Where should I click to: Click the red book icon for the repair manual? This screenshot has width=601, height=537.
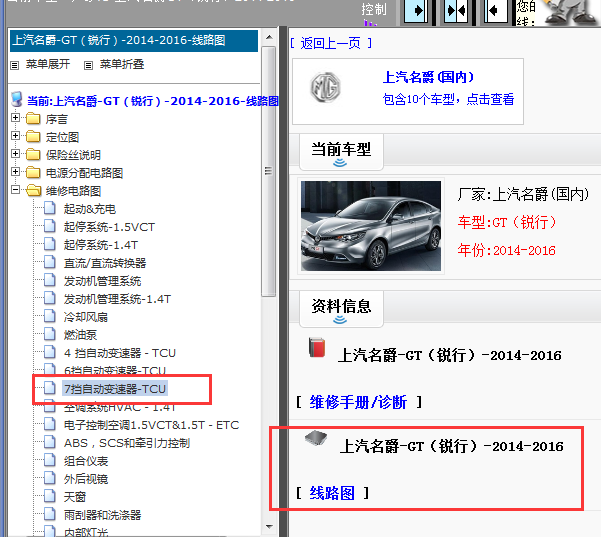[317, 347]
